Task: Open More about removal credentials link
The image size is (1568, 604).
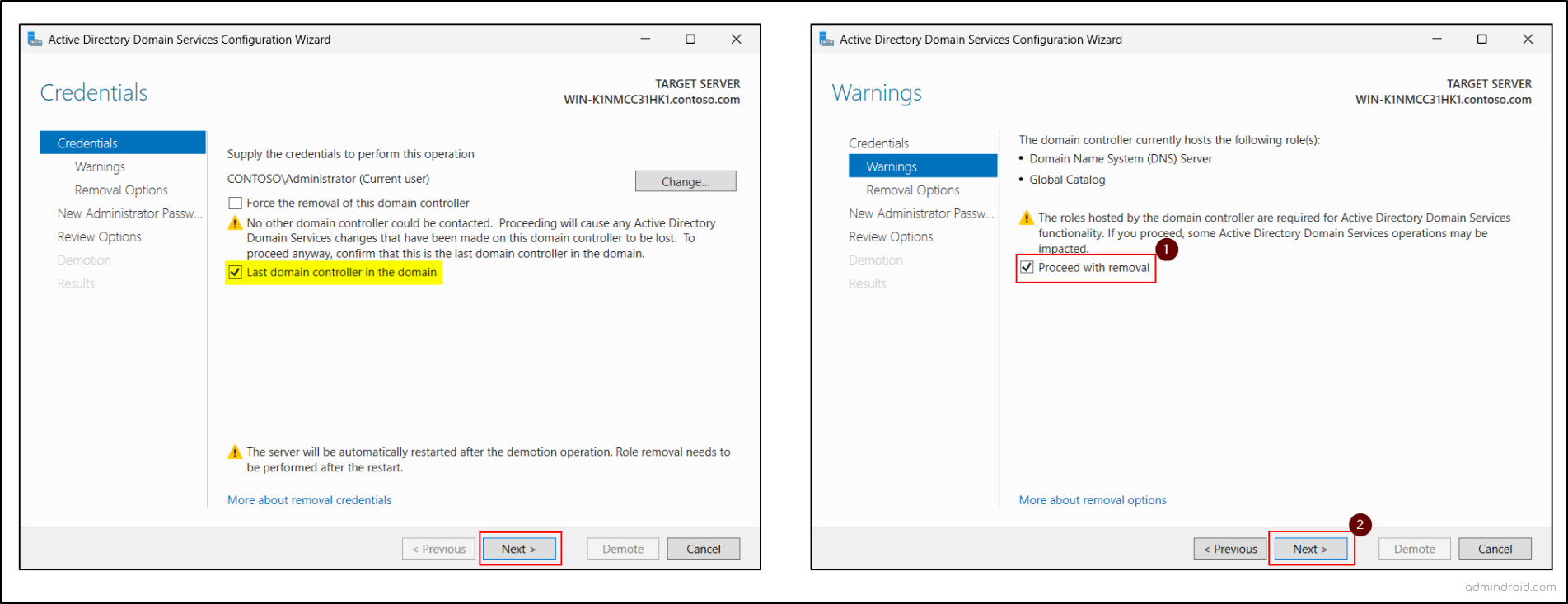Action: pos(310,500)
